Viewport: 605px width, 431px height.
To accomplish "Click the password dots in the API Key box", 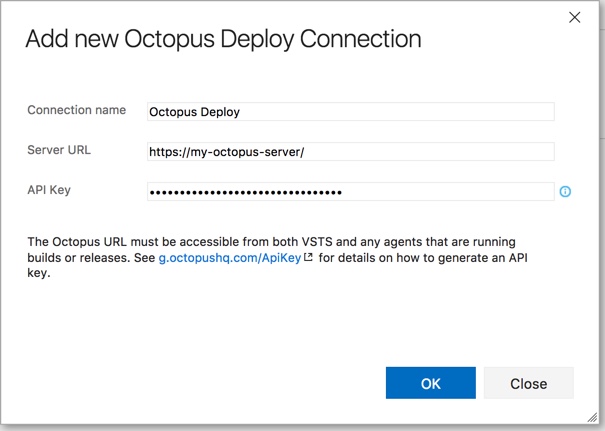I will tap(246, 192).
